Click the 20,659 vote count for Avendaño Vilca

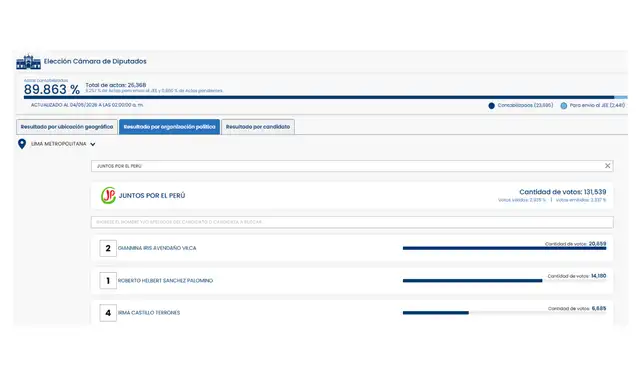(x=598, y=244)
